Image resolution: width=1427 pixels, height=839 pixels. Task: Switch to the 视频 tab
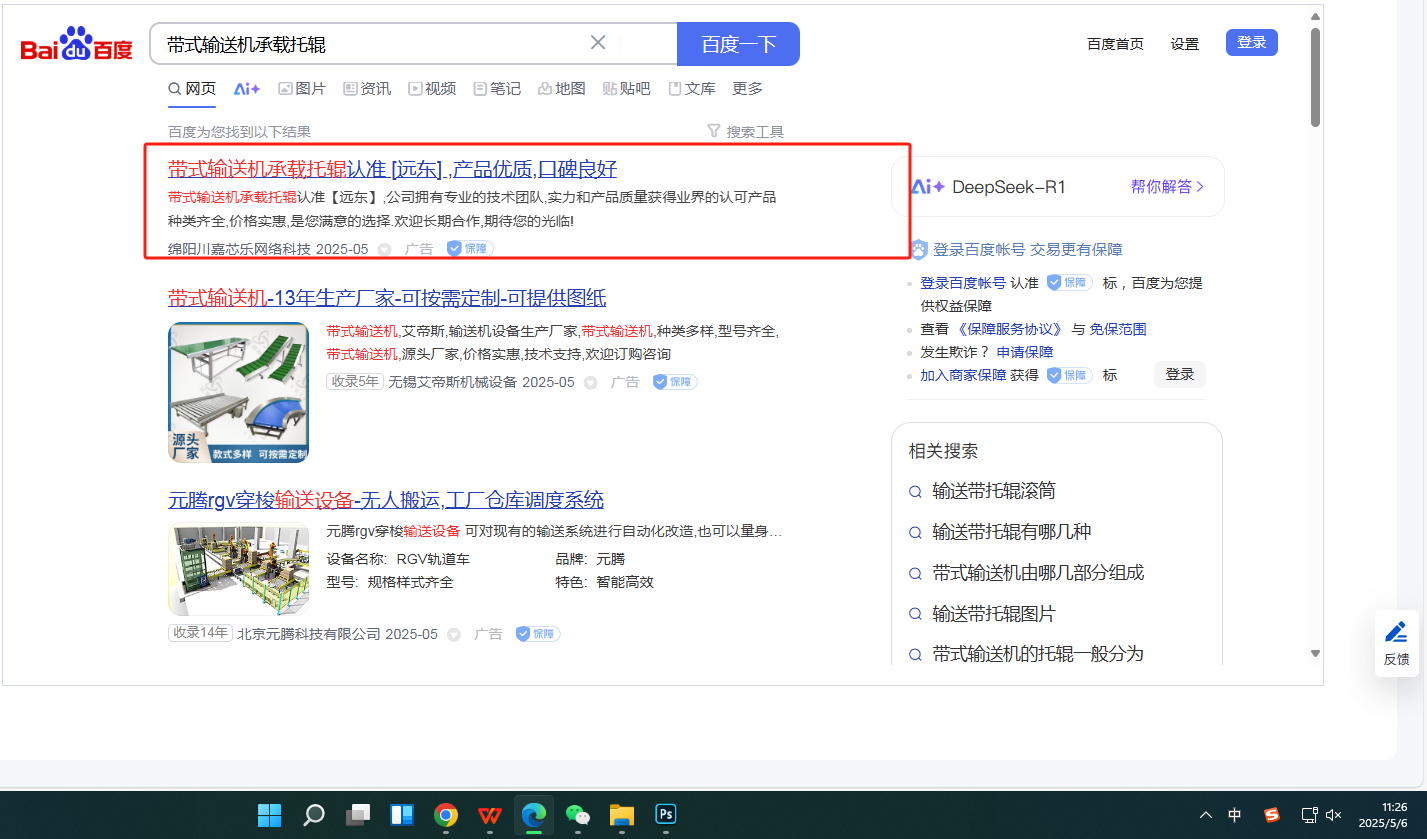click(x=431, y=89)
